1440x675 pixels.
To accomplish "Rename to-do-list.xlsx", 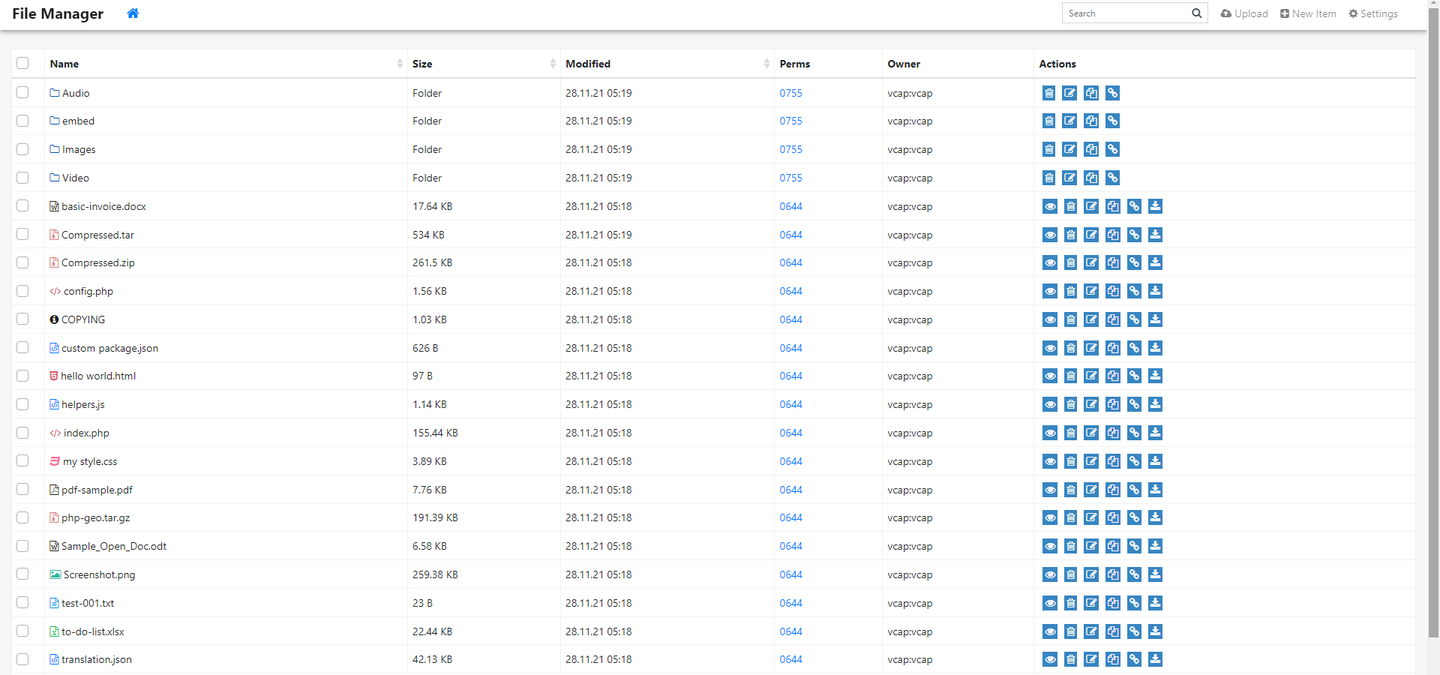I will 1091,632.
